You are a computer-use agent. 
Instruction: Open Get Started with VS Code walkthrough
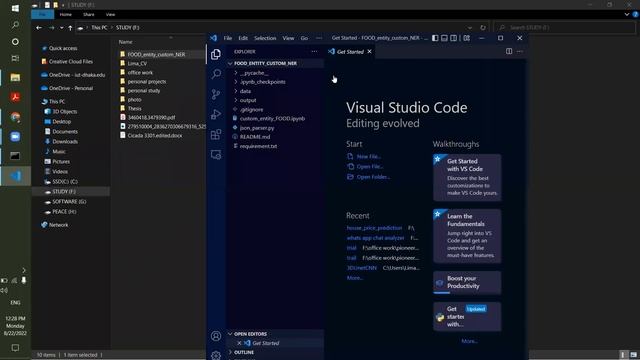pos(467,178)
